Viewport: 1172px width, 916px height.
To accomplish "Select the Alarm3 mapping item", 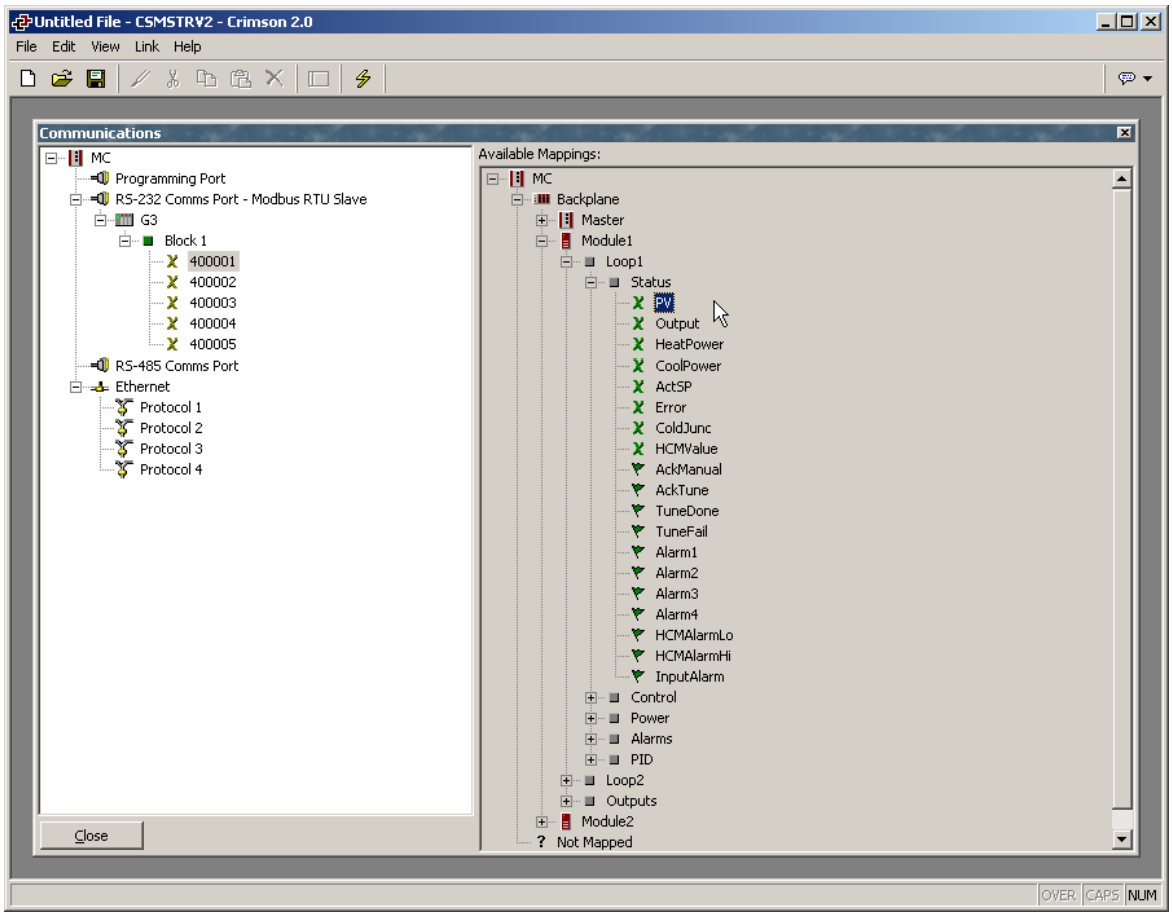I will coord(676,594).
